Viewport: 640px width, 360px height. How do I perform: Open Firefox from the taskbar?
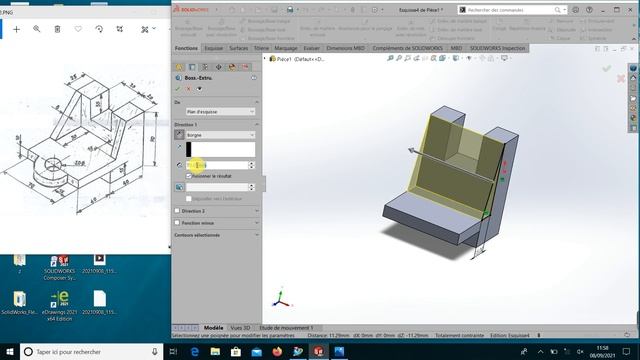point(277,351)
